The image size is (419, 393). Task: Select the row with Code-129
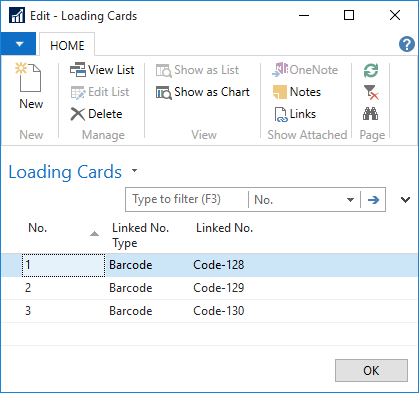tap(210, 288)
